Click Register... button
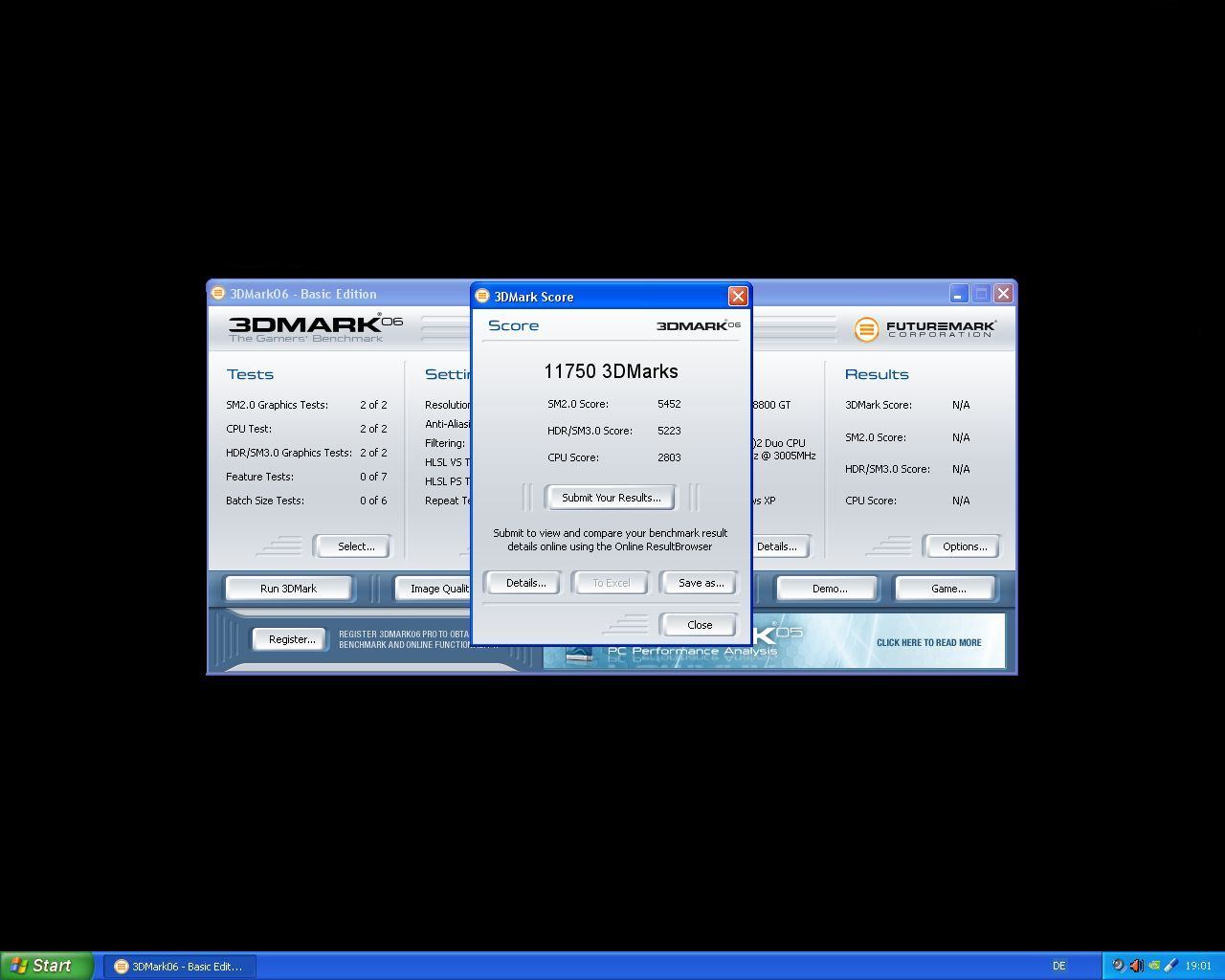The height and width of the screenshot is (980, 1225). [292, 639]
